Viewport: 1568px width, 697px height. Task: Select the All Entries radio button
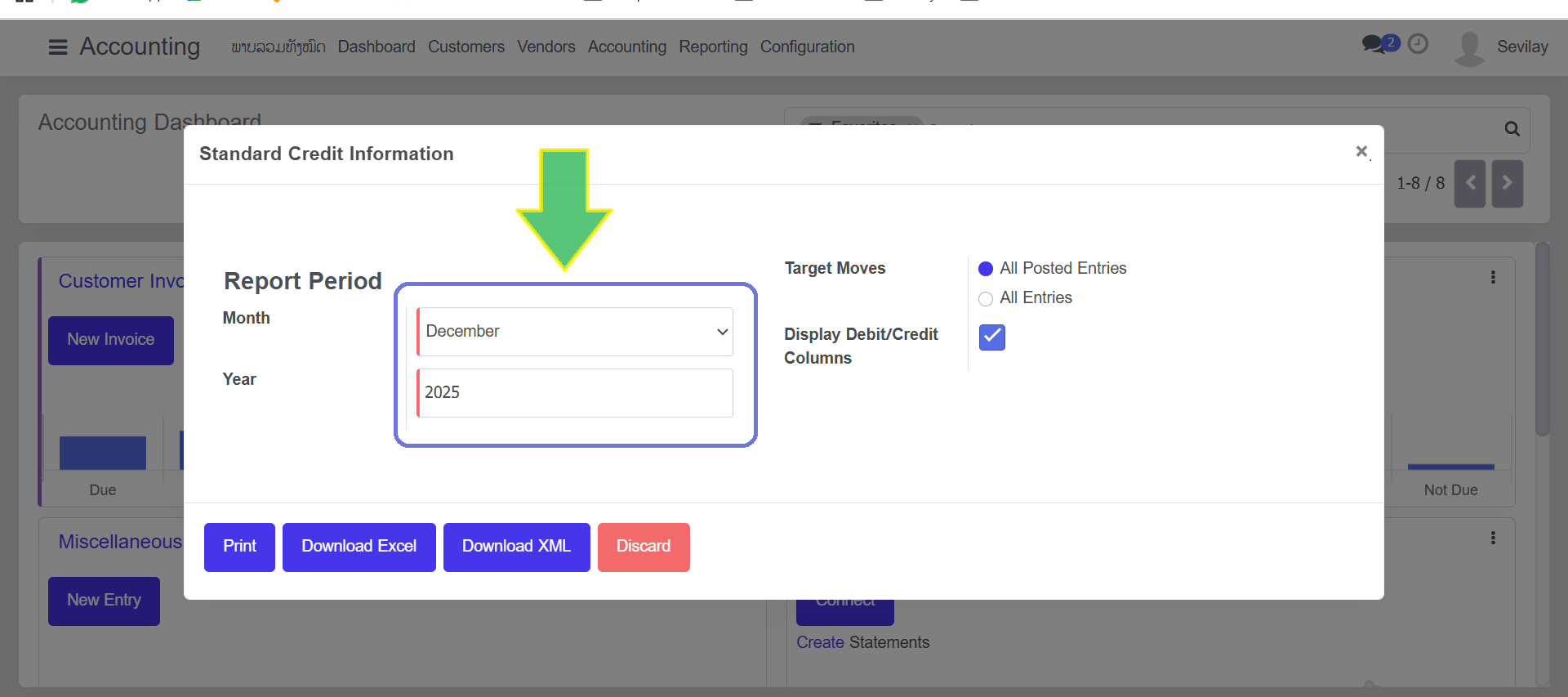tap(986, 299)
